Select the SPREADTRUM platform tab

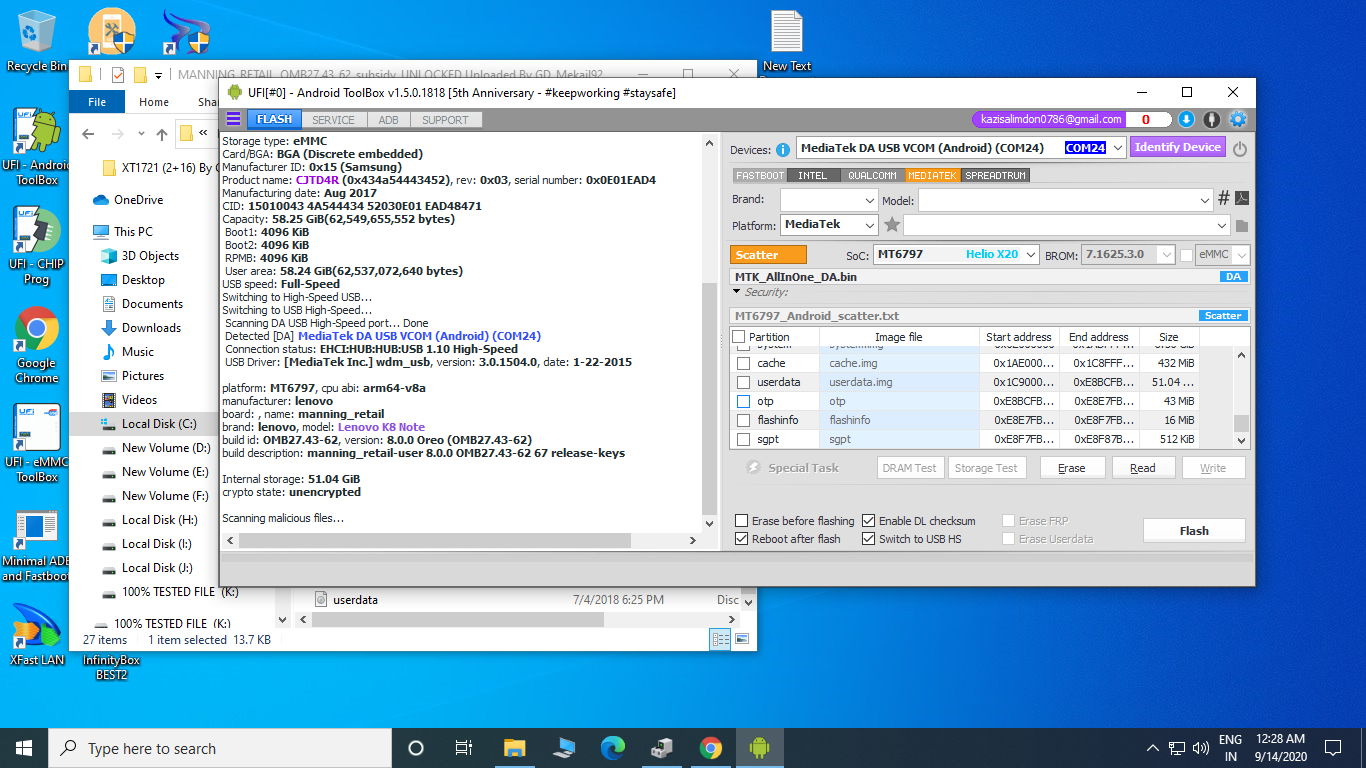point(996,175)
